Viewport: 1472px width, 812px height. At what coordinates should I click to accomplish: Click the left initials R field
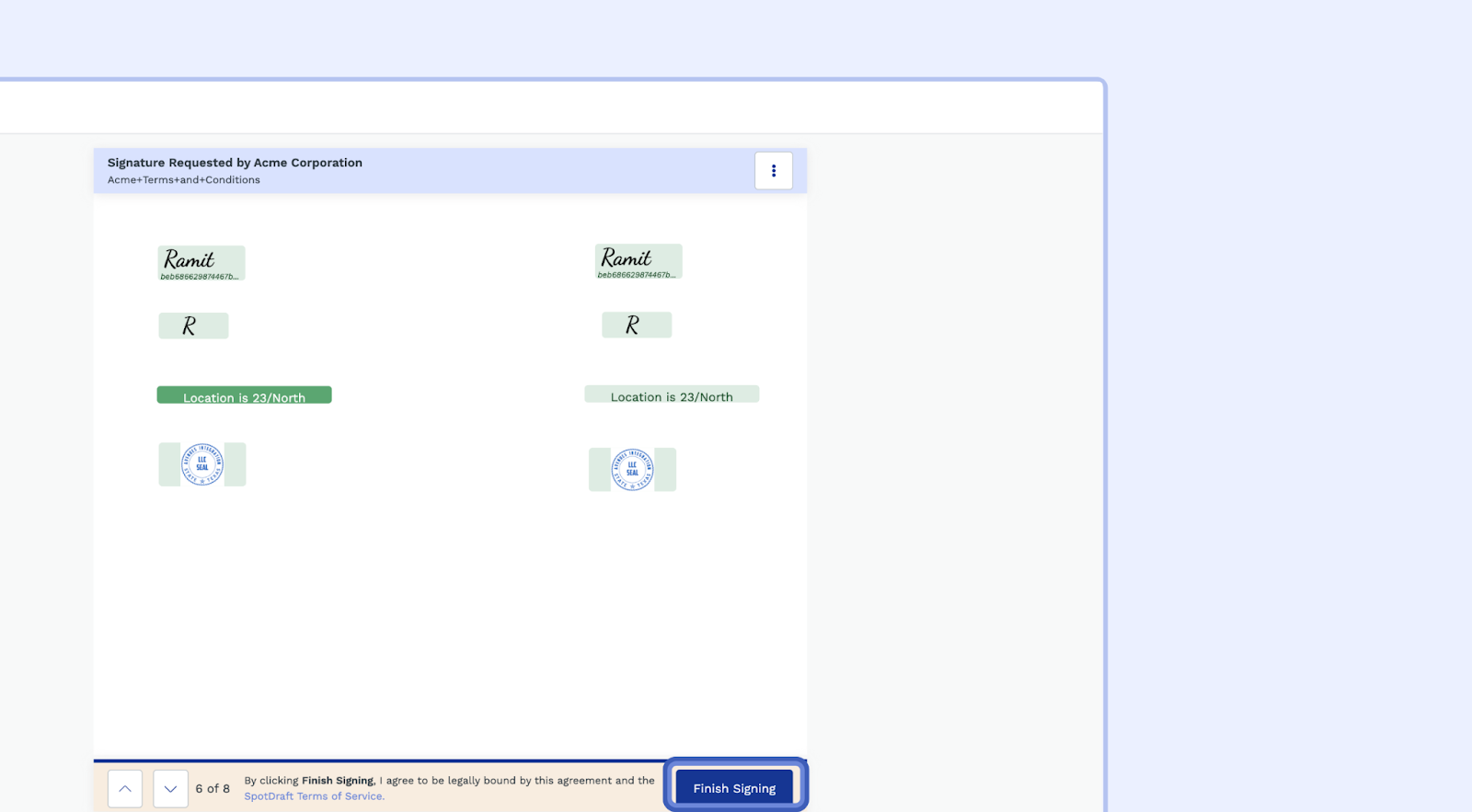(193, 326)
